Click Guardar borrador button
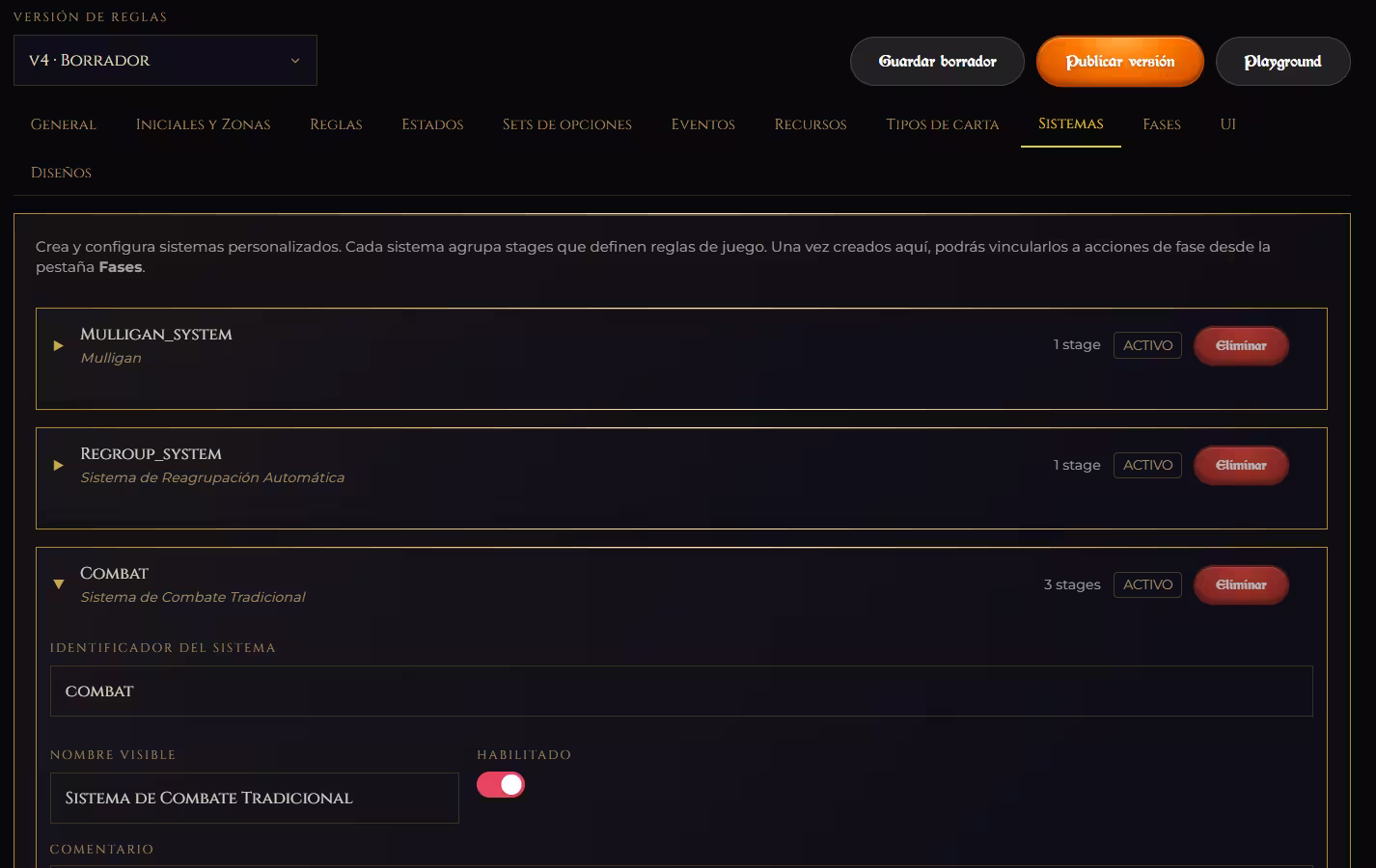Viewport: 1376px width, 868px height. pos(937,62)
